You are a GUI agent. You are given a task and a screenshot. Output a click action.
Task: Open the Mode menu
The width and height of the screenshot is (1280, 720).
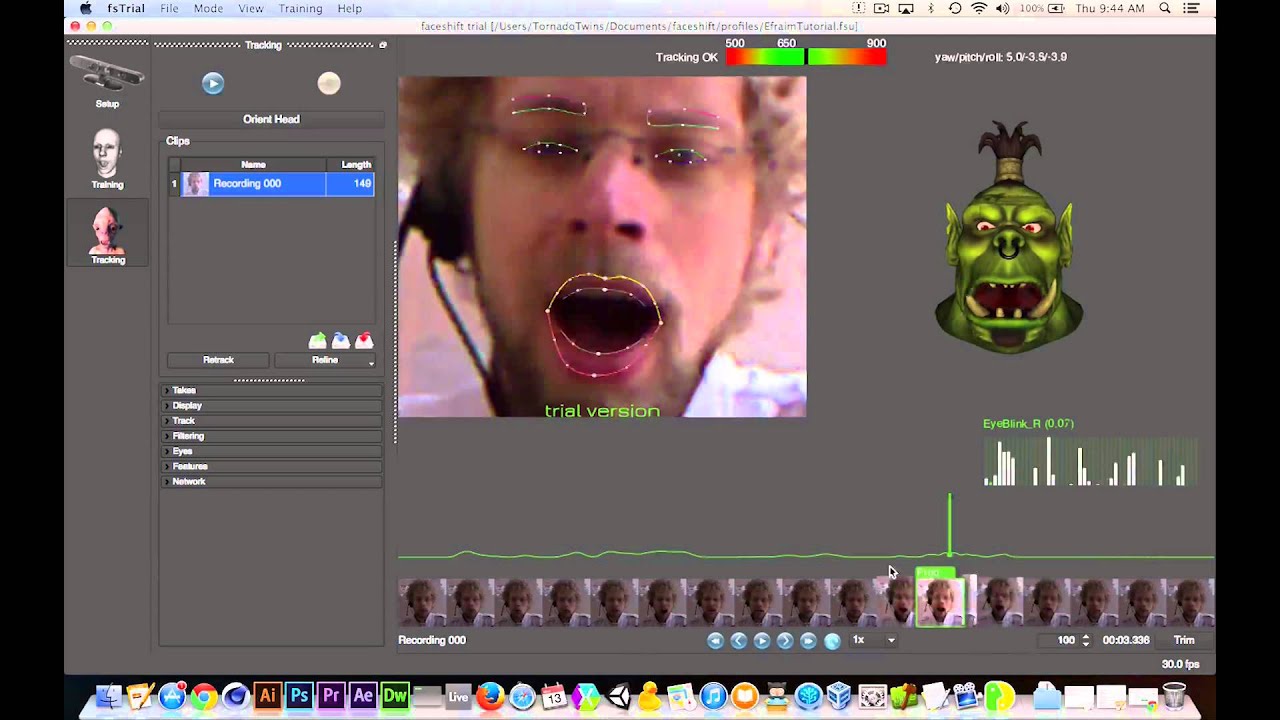[208, 8]
